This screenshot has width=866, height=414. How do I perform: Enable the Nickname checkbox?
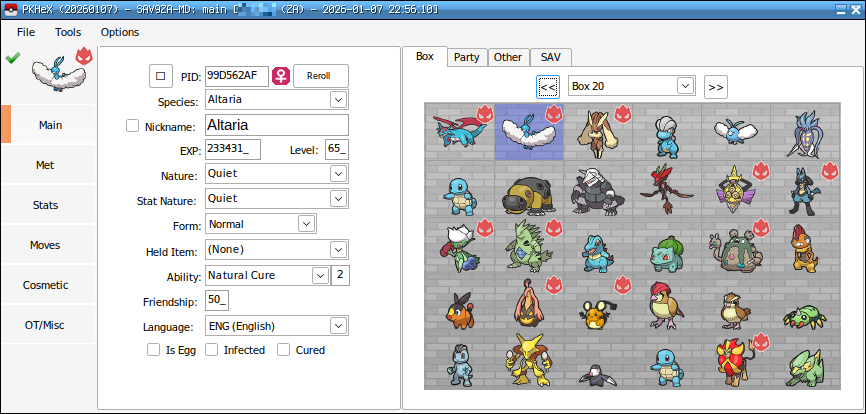tap(133, 126)
